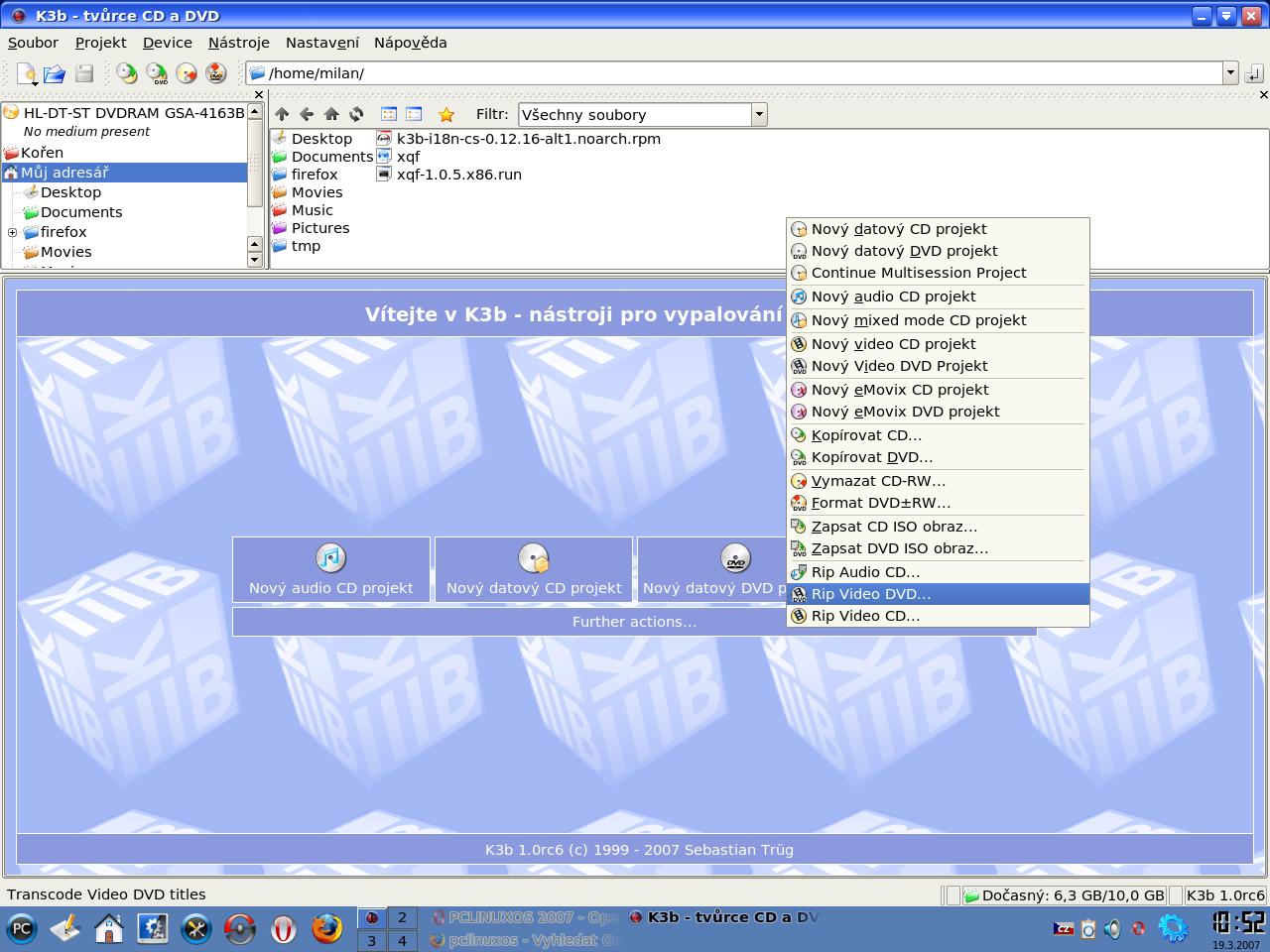1270x952 pixels.
Task: Launch Opera from the taskbar
Action: 284,929
